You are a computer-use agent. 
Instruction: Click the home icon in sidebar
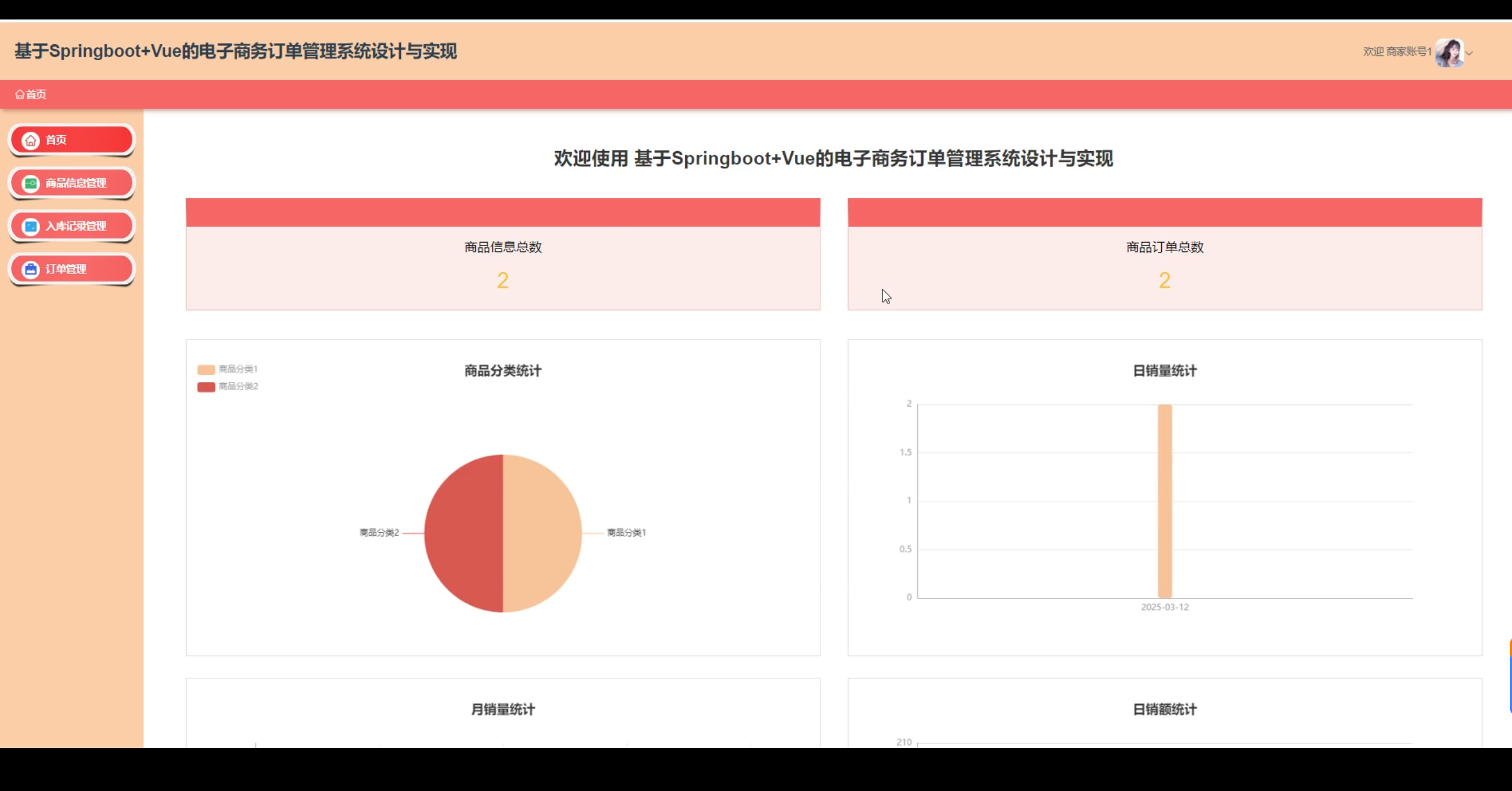31,140
